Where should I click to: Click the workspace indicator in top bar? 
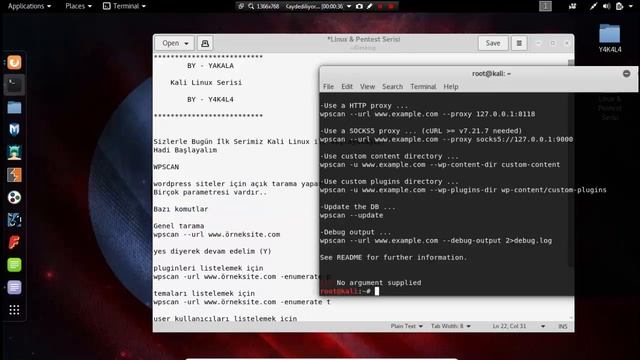click(x=545, y=6)
